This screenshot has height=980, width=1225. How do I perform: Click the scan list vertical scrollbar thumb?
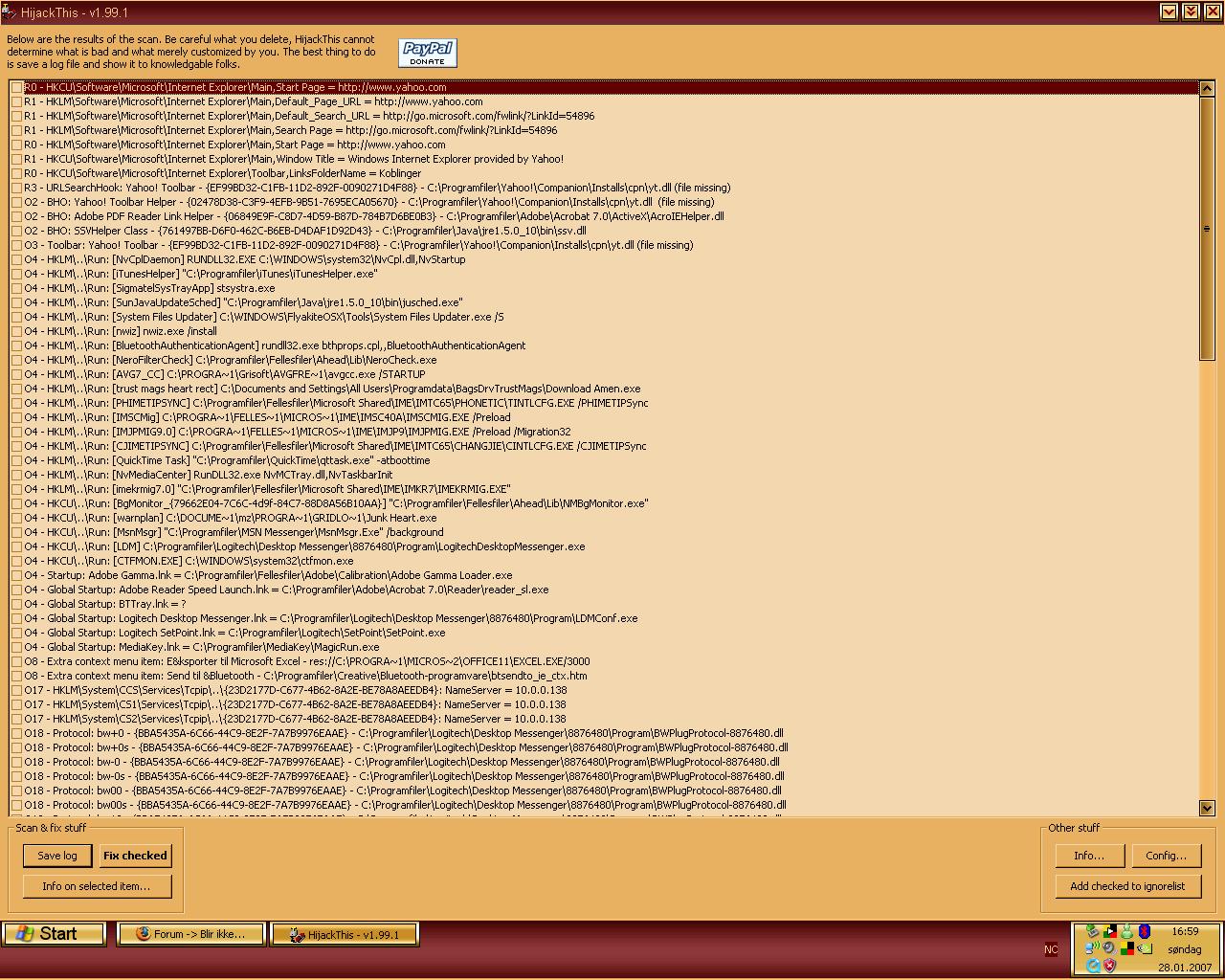click(x=1206, y=229)
